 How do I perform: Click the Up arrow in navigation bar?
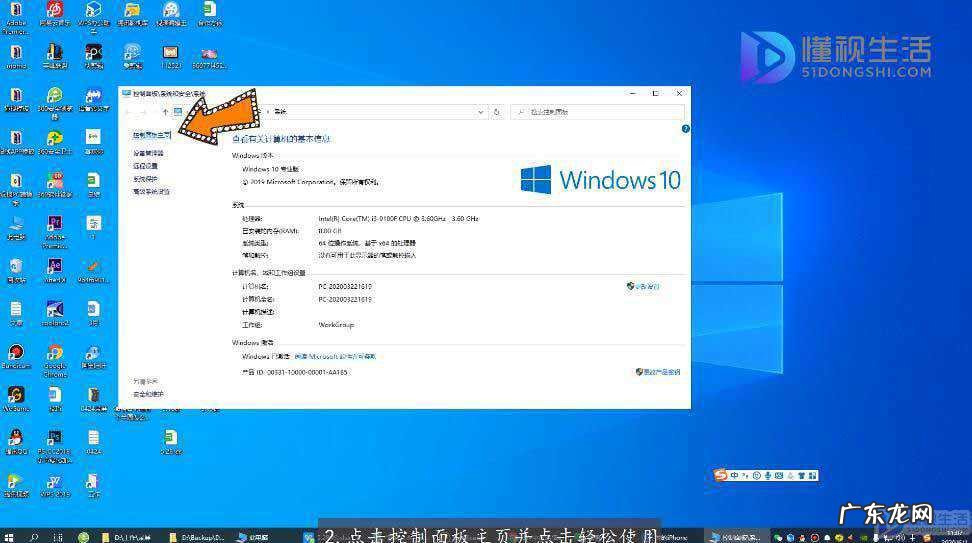pos(165,112)
